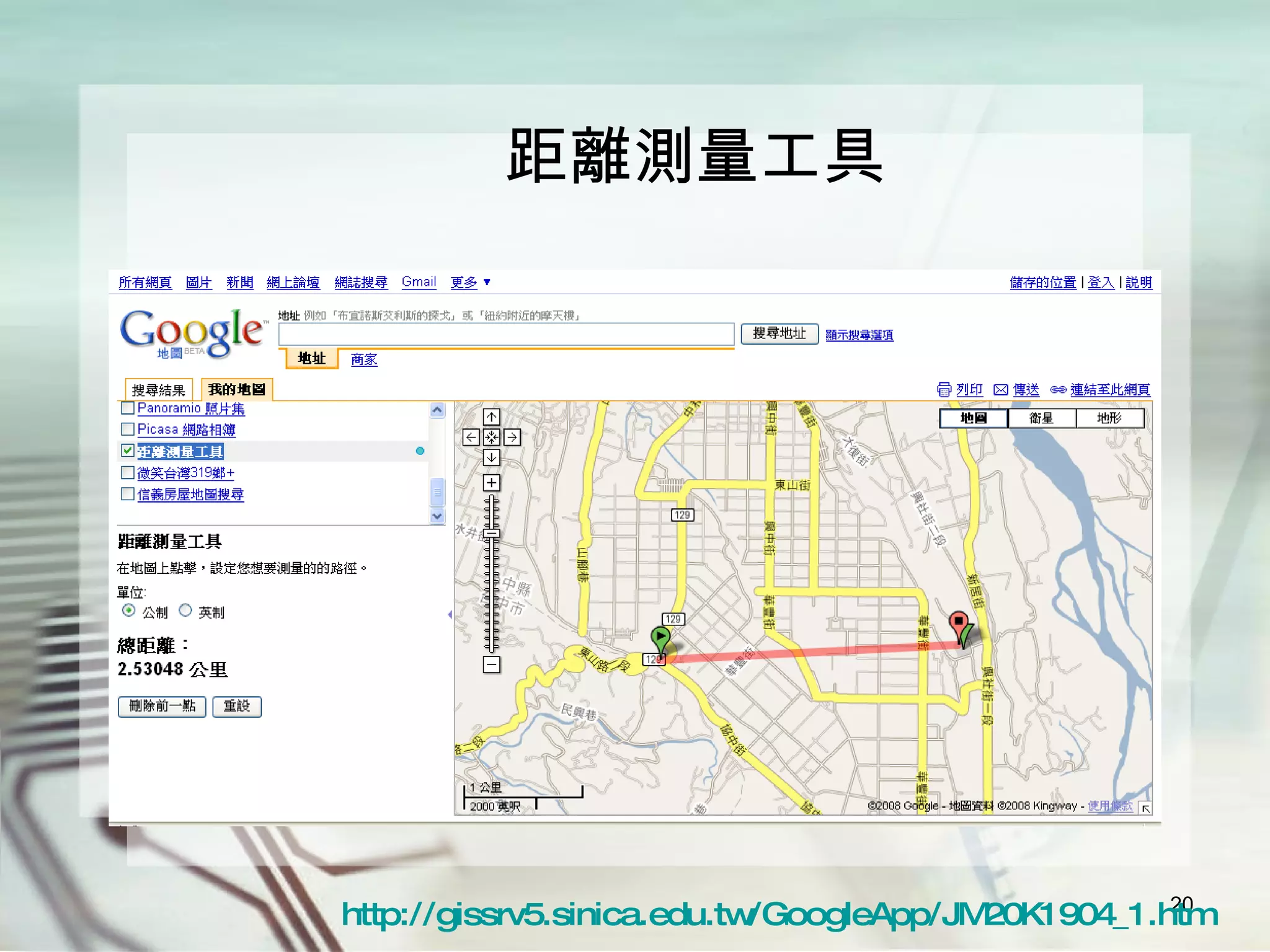Open the 使用條款 link on map
Screen dimensions: 1270x952
pos(1110,806)
